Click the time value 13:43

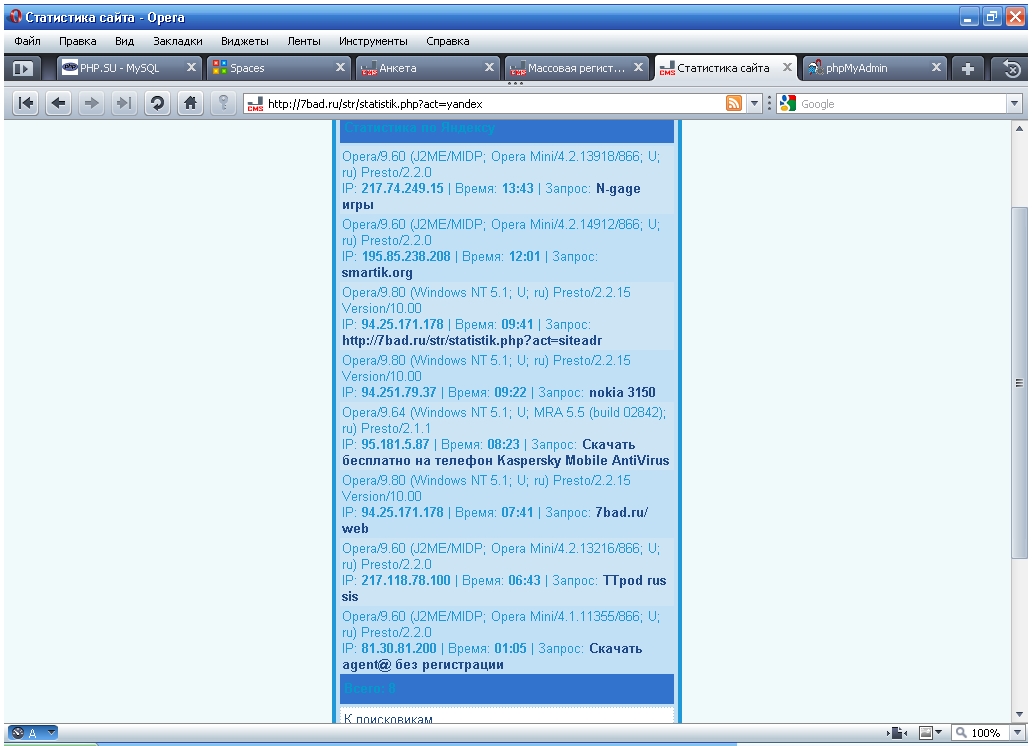coord(518,188)
